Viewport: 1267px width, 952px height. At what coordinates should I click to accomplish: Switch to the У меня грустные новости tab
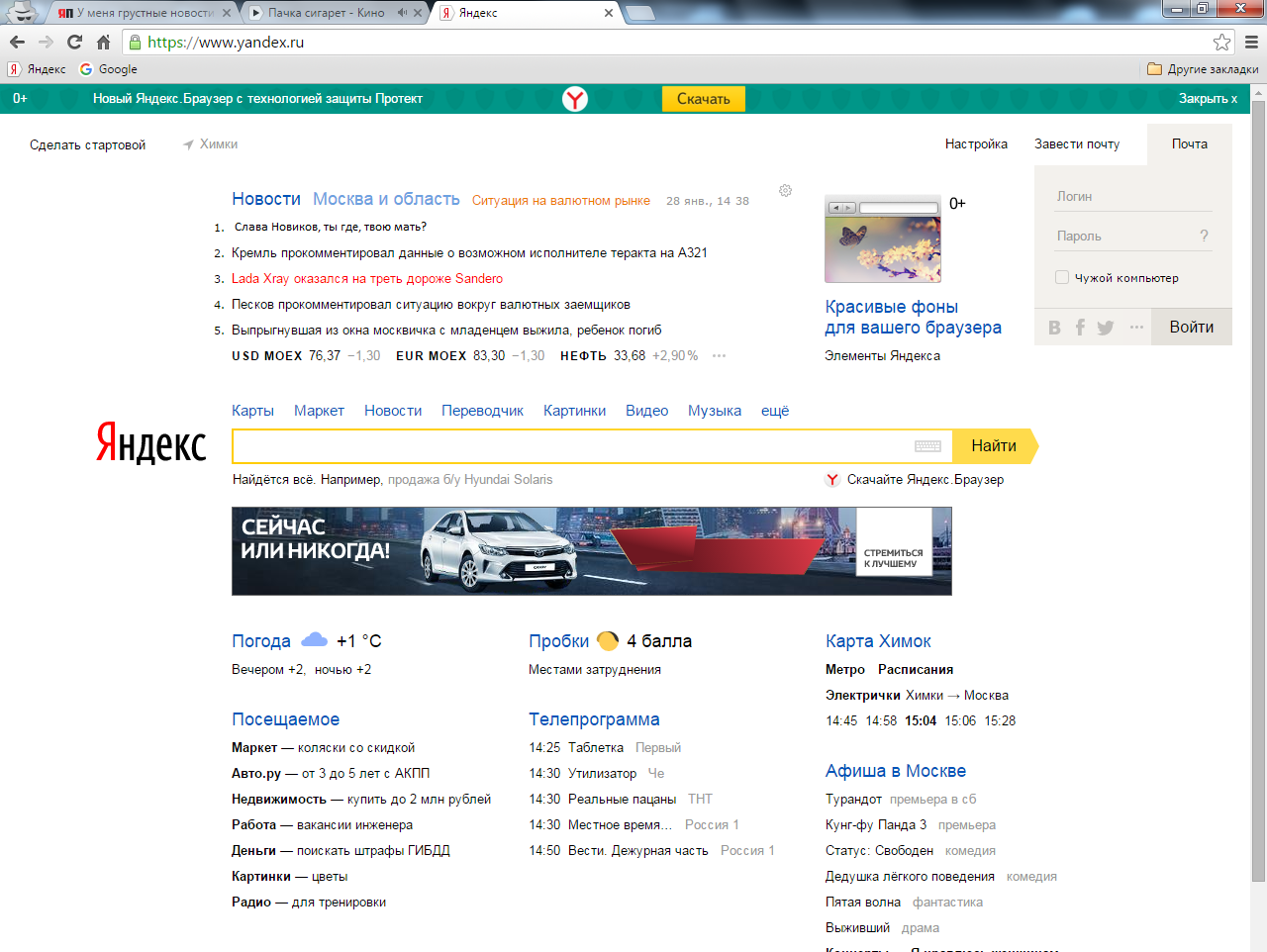click(145, 13)
